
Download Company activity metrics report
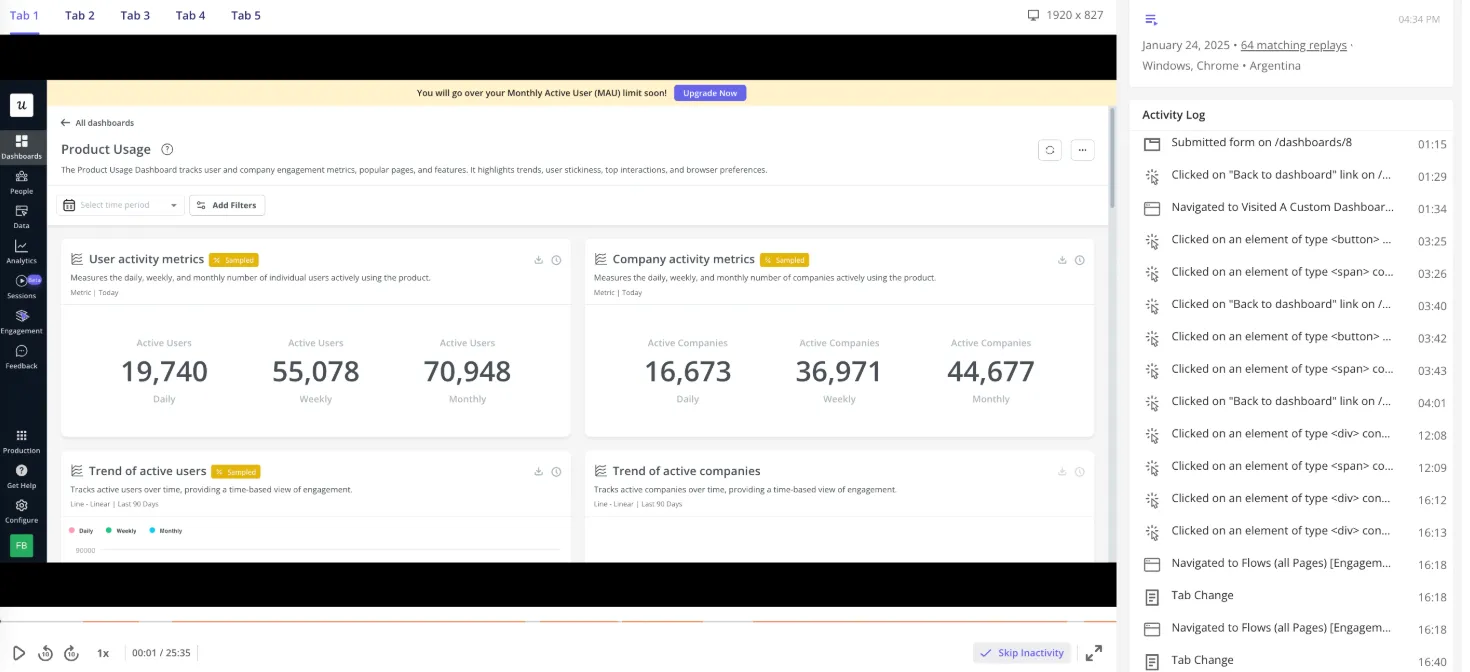coord(1062,260)
